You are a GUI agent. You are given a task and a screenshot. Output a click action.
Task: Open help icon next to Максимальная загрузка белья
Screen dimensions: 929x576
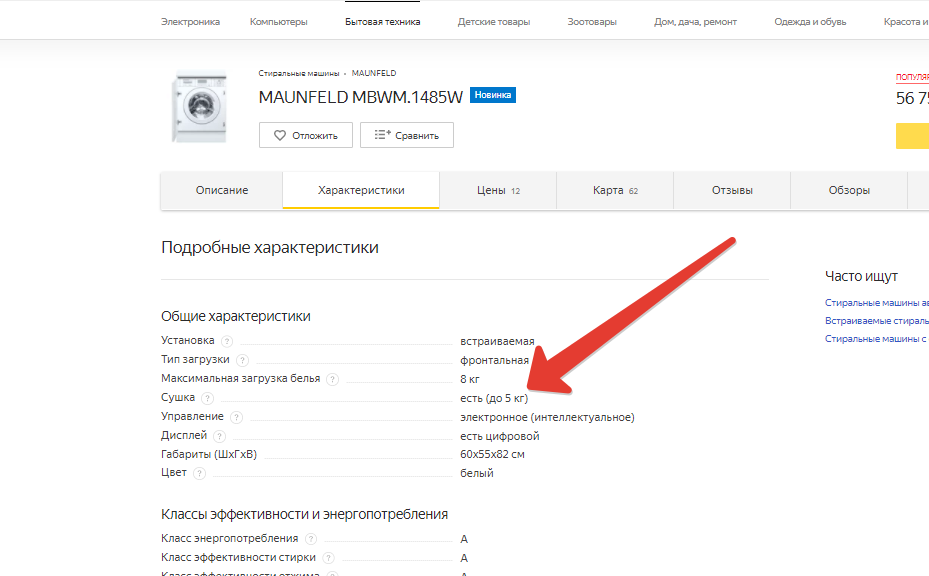pyautogui.click(x=333, y=379)
